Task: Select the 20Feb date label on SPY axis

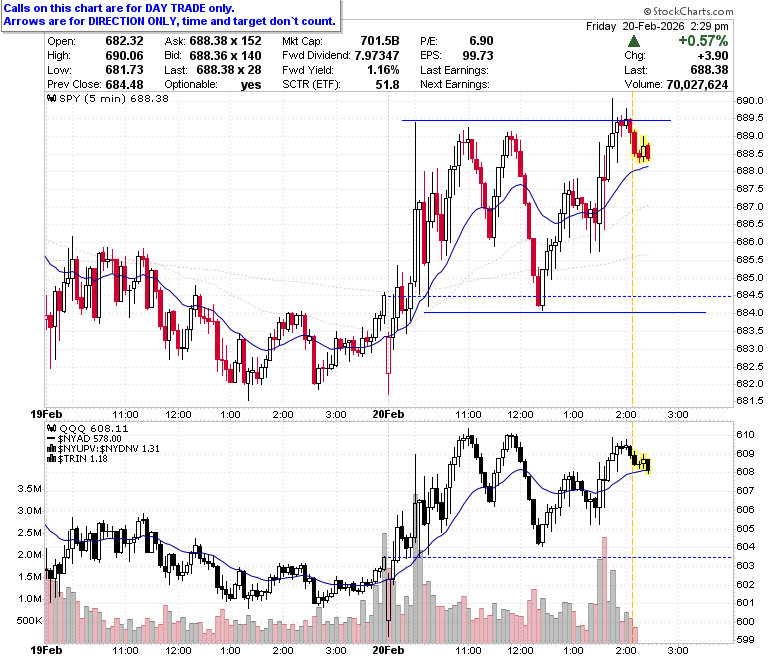Action: [388, 414]
